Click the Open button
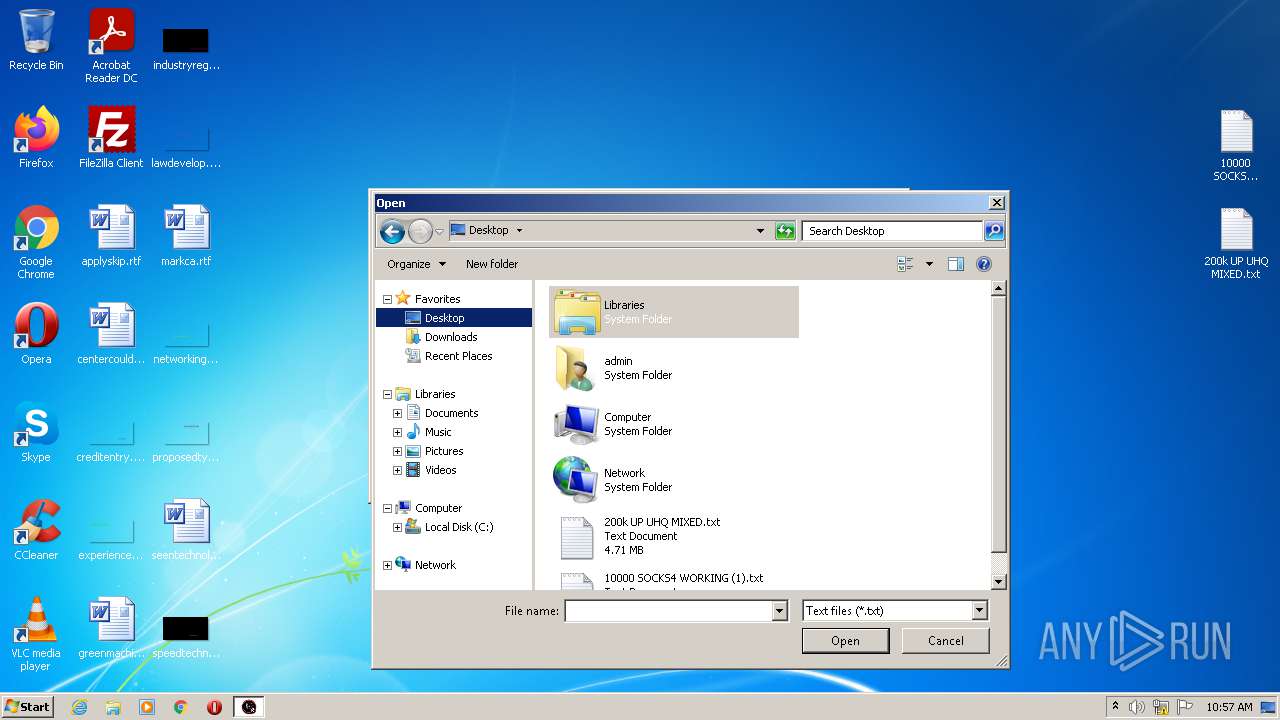This screenshot has width=1280, height=720. [845, 641]
